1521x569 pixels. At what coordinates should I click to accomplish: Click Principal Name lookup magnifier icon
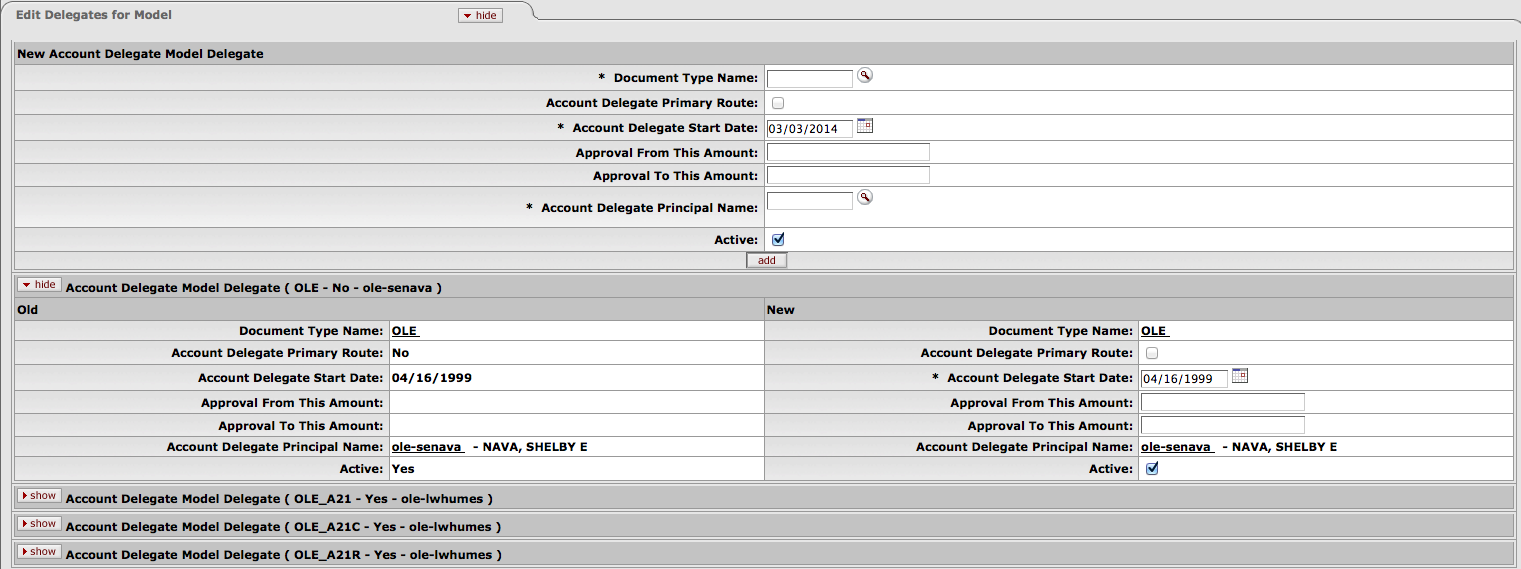click(x=865, y=197)
